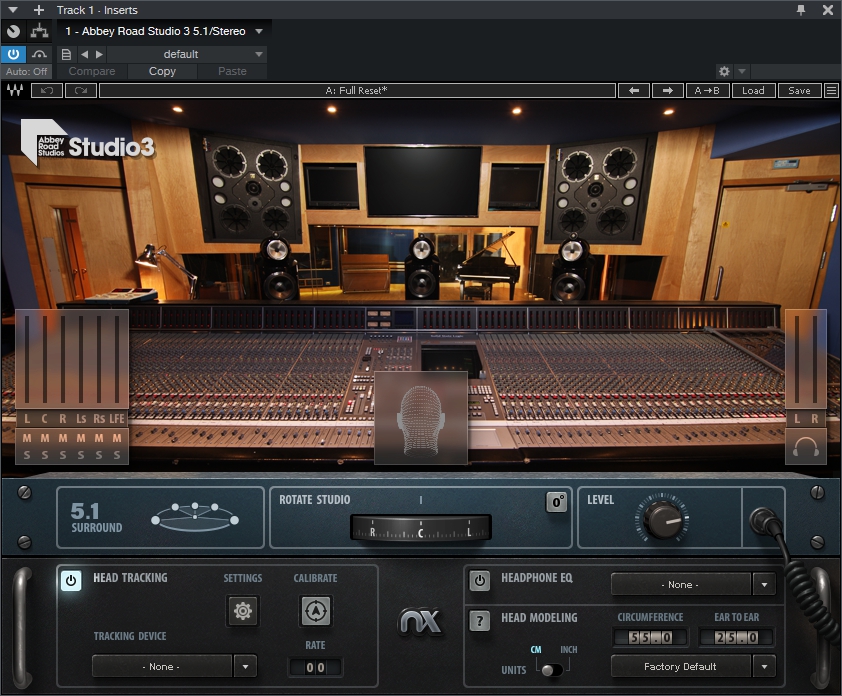
Task: Reset studio rotation with 0° button
Action: 557,503
